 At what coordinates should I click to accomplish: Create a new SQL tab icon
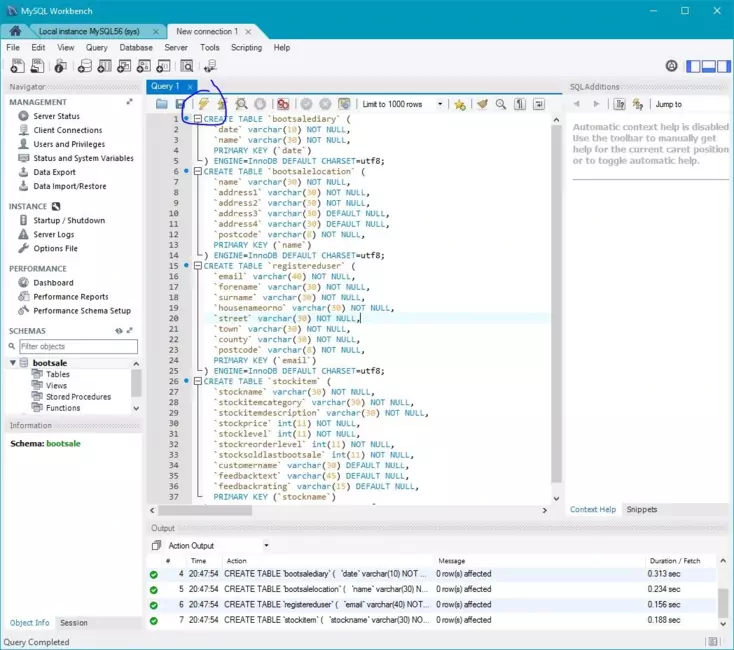point(17,66)
